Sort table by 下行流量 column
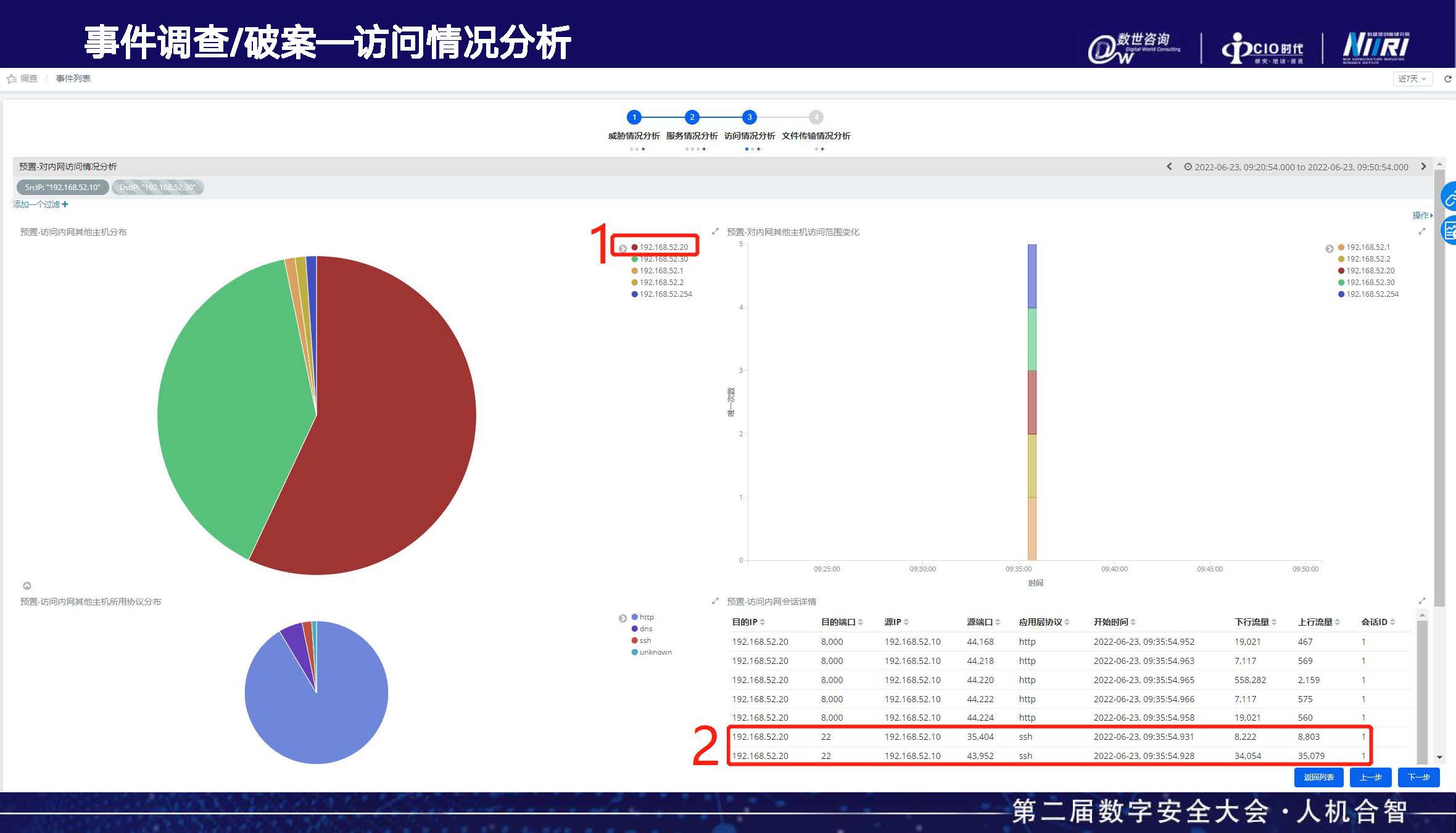 click(x=1255, y=621)
